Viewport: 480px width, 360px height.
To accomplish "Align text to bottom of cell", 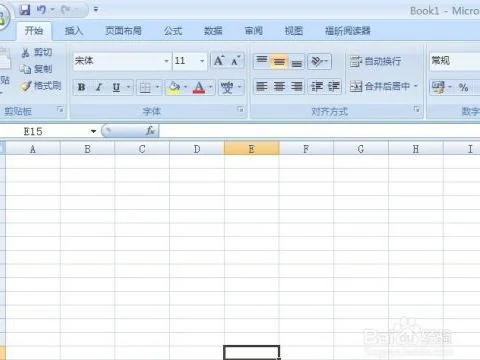I will coord(296,61).
